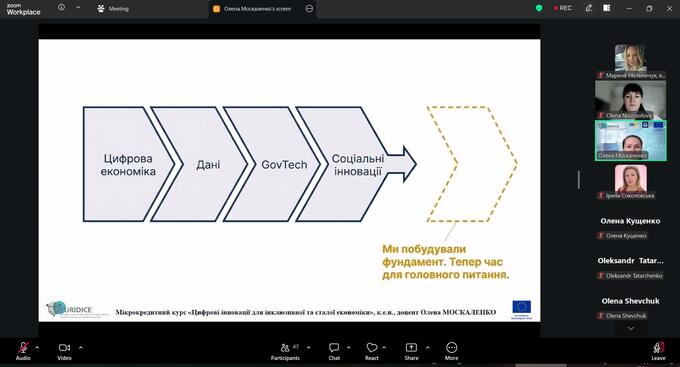Open the Chat bubble icon
The image size is (680, 367).
(334, 347)
